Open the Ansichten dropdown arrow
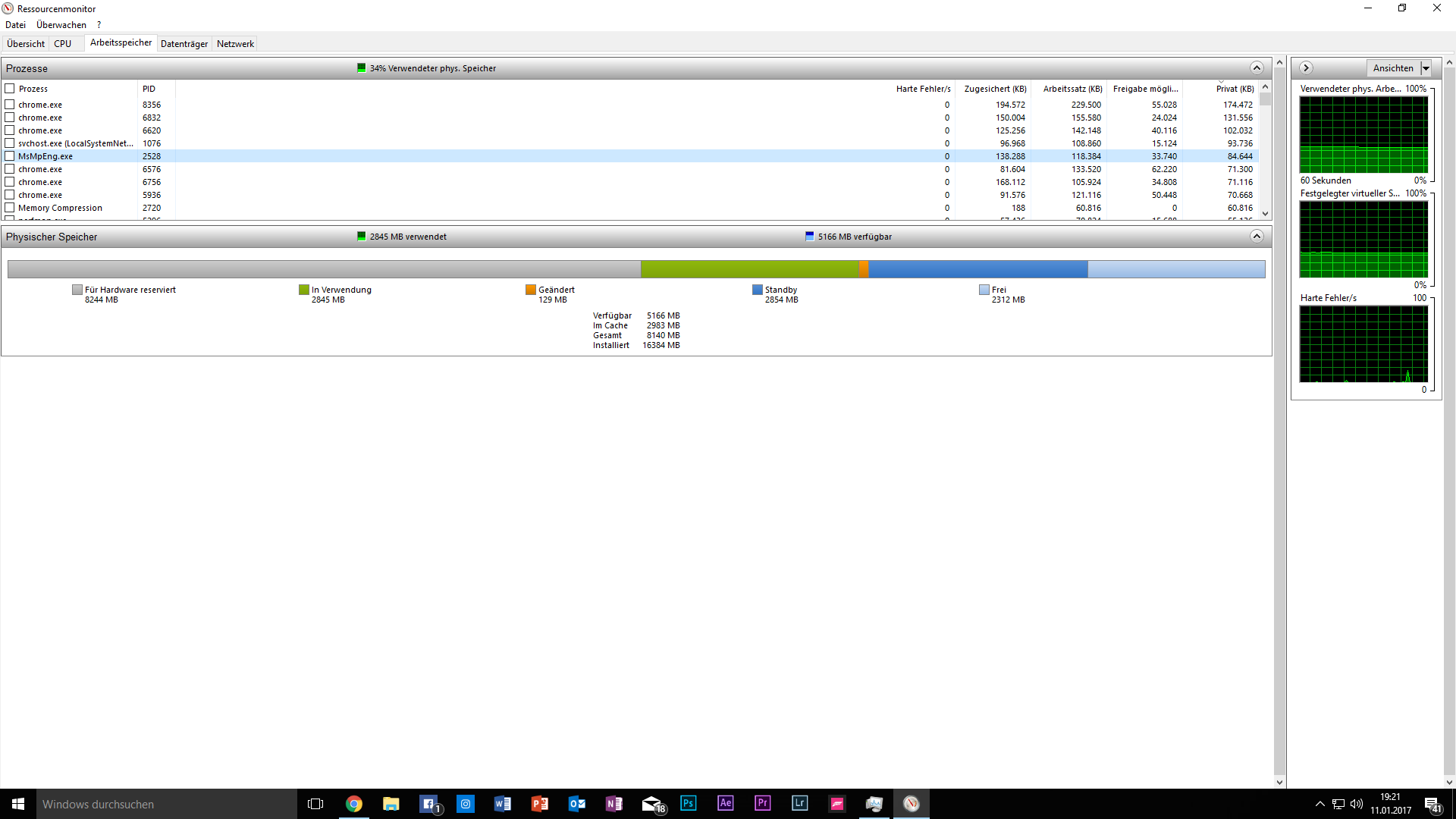Image resolution: width=1456 pixels, height=819 pixels. point(1426,68)
